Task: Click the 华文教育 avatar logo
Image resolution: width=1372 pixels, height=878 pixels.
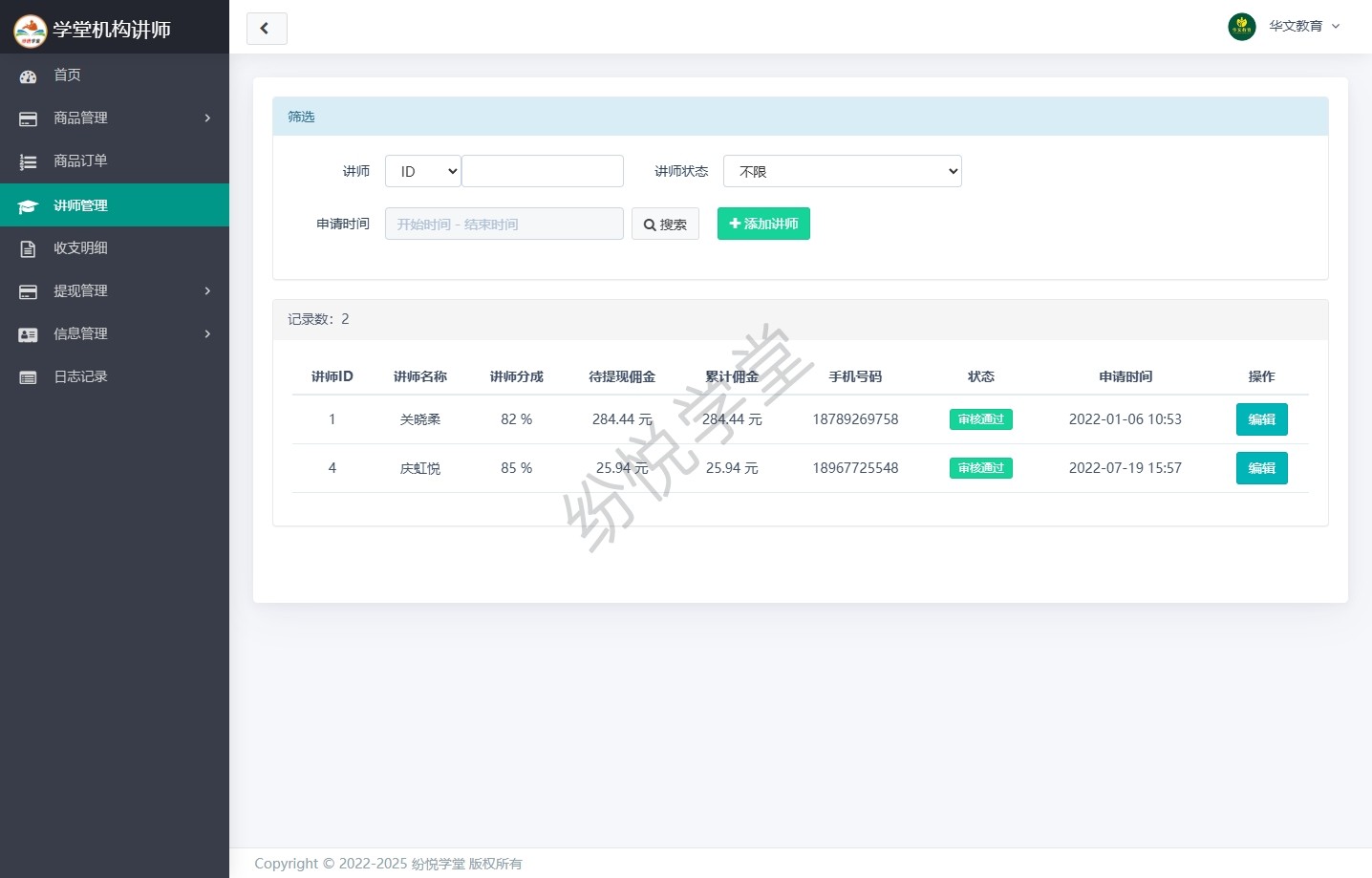Action: 1241,27
